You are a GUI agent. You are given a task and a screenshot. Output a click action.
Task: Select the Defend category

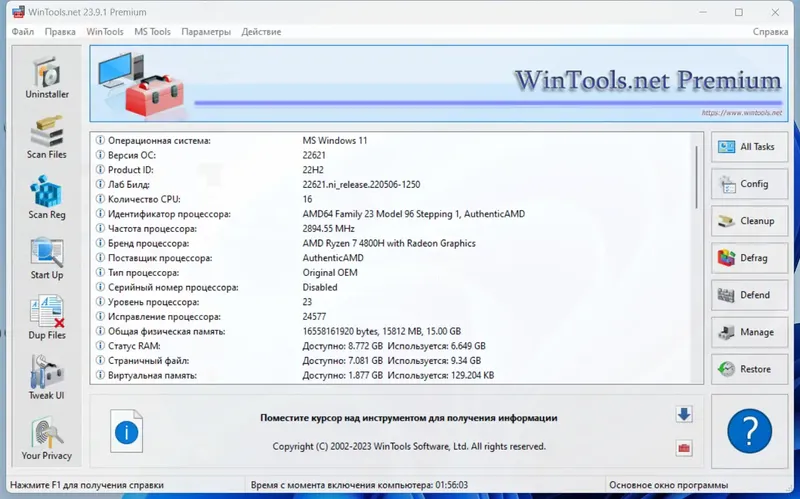pyautogui.click(x=749, y=295)
